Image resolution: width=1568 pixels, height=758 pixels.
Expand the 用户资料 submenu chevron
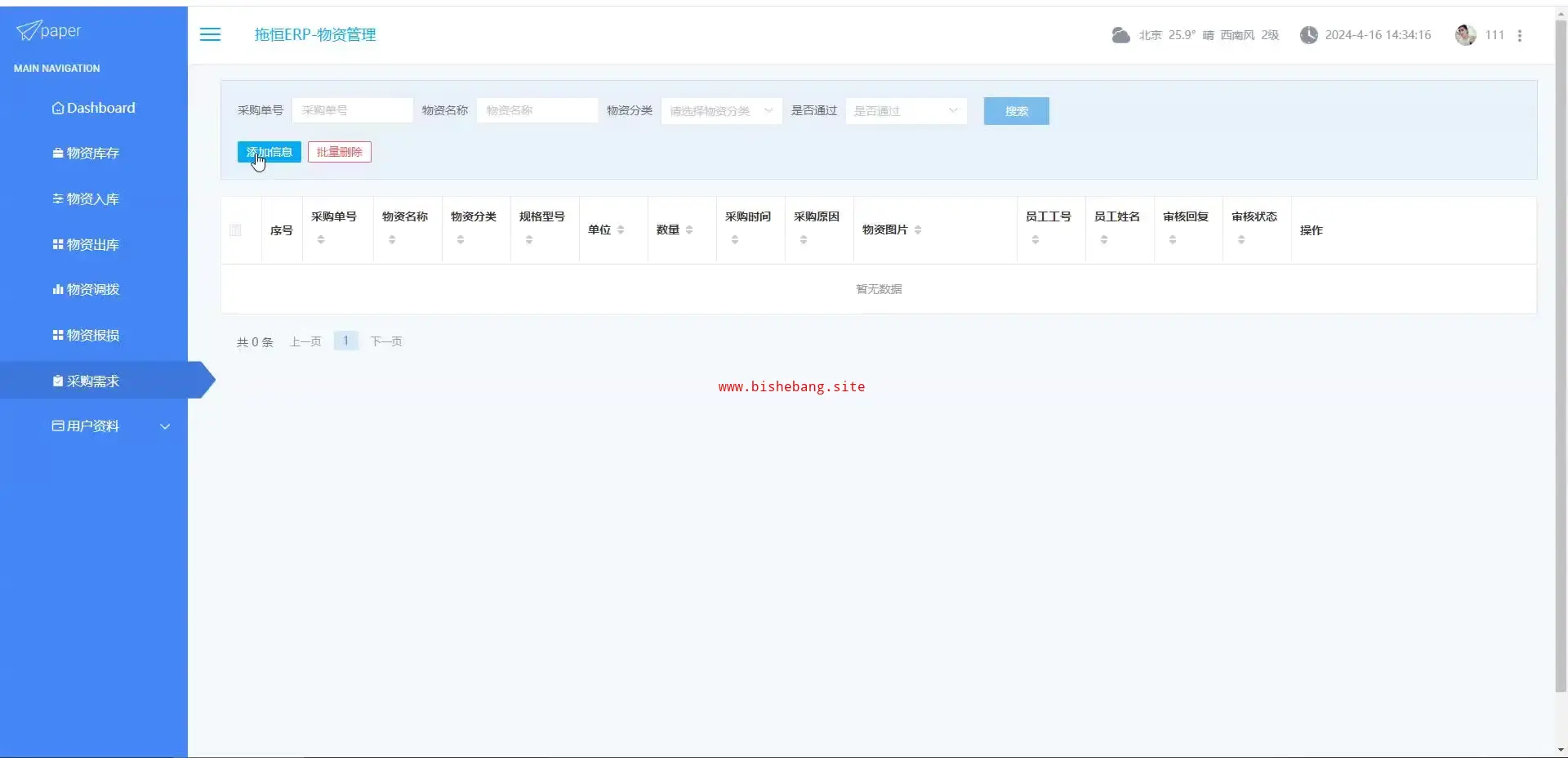tap(165, 426)
